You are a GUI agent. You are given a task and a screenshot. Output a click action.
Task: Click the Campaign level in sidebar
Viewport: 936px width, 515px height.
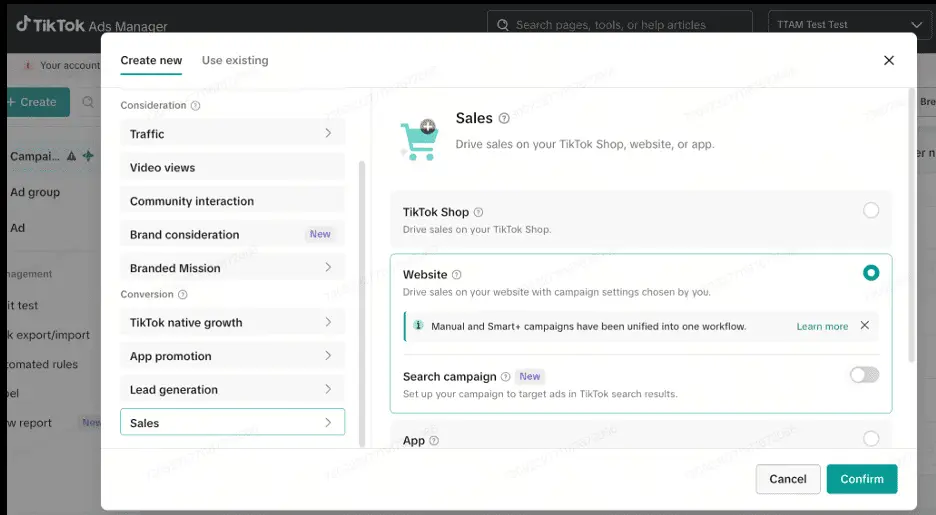(x=35, y=156)
